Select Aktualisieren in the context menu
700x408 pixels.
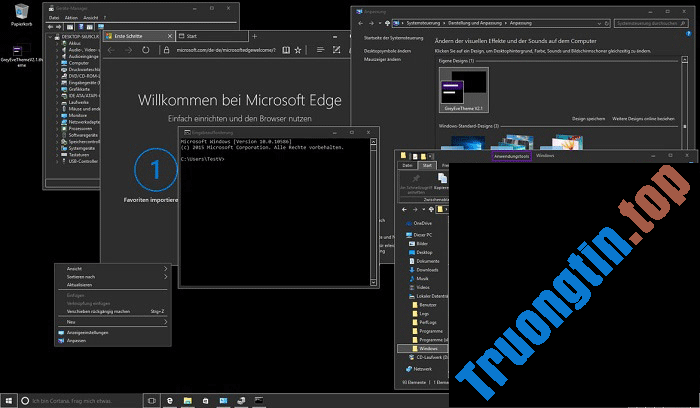[x=80, y=285]
